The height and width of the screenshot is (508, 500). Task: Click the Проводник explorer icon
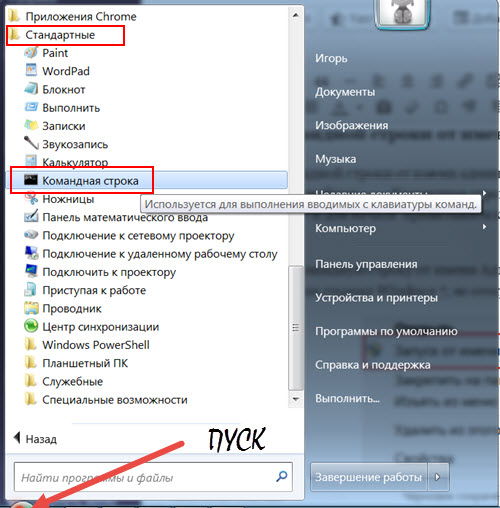[31, 308]
